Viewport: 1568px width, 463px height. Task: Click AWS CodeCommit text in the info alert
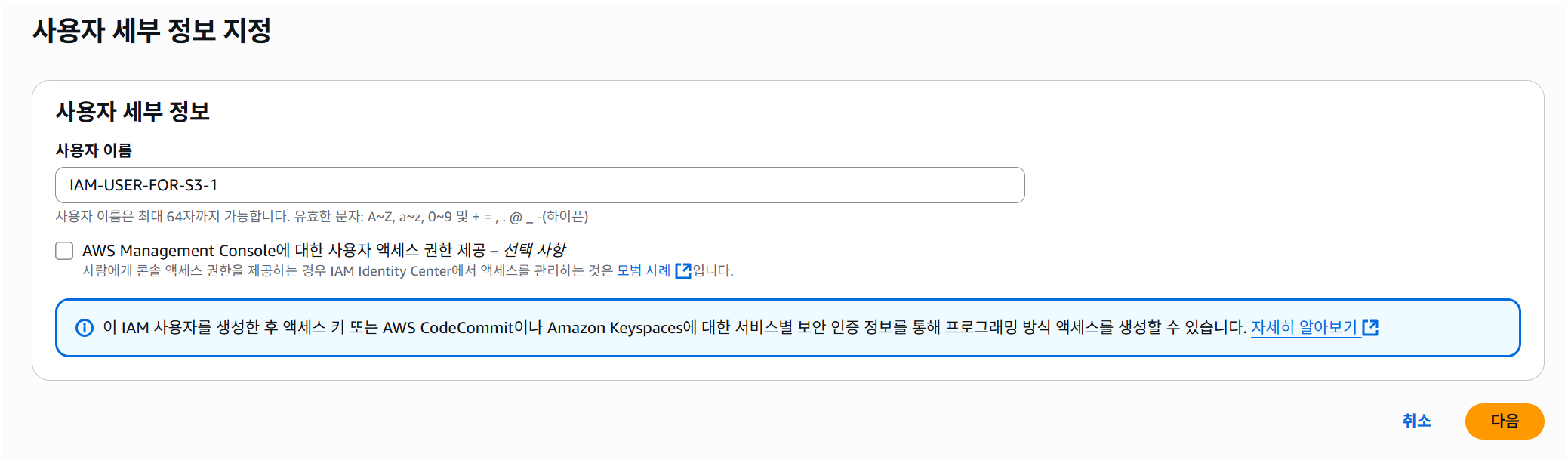click(x=448, y=328)
